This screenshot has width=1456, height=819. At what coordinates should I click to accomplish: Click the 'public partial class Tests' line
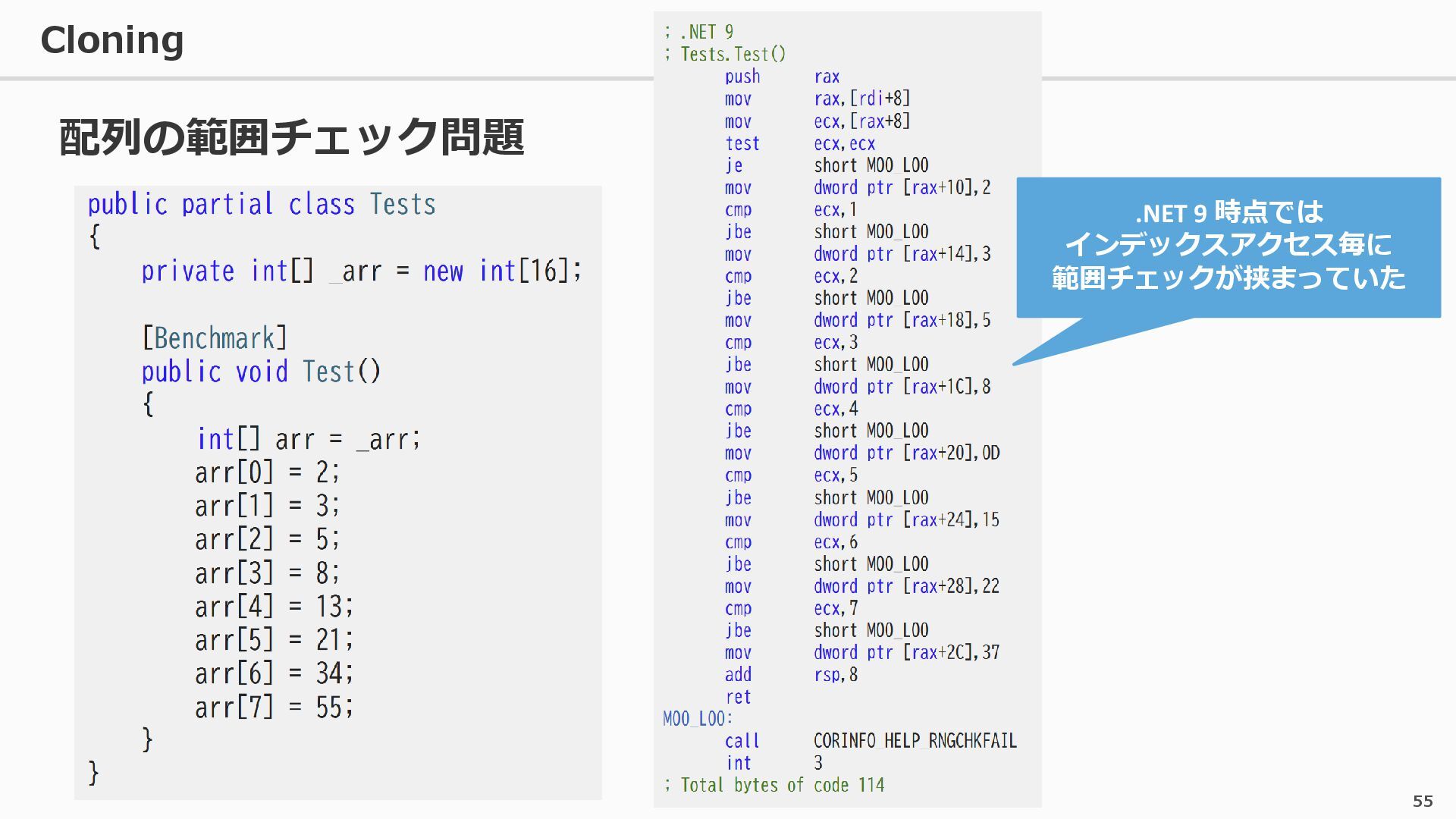point(262,205)
